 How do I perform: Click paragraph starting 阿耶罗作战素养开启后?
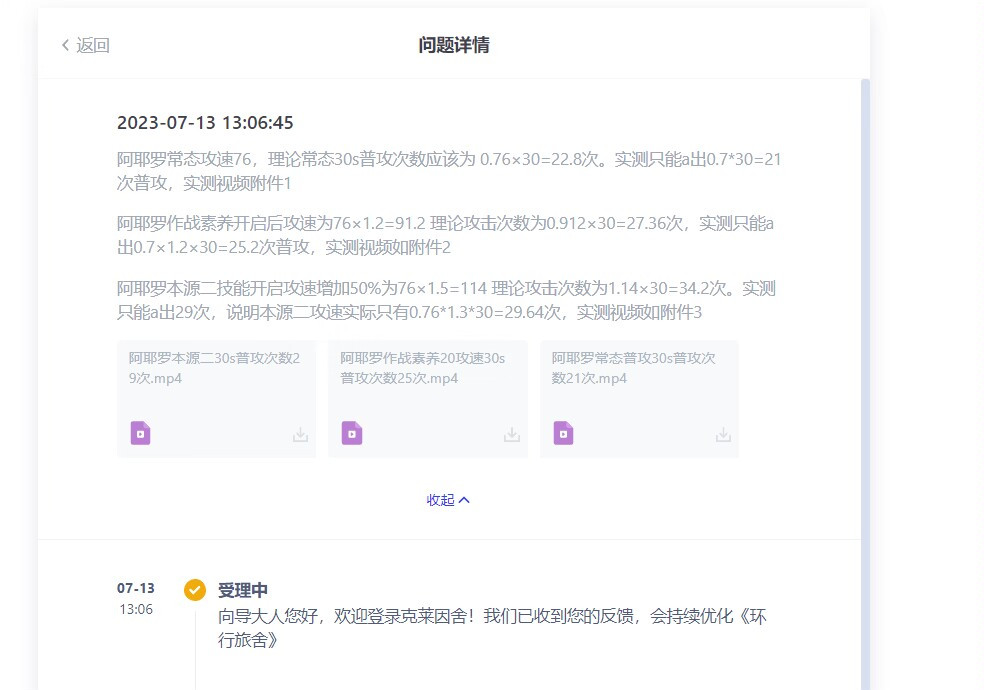click(445, 235)
